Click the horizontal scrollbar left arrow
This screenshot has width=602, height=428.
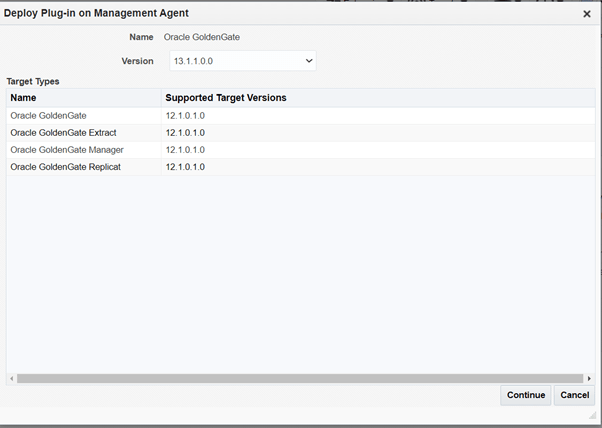(12, 379)
